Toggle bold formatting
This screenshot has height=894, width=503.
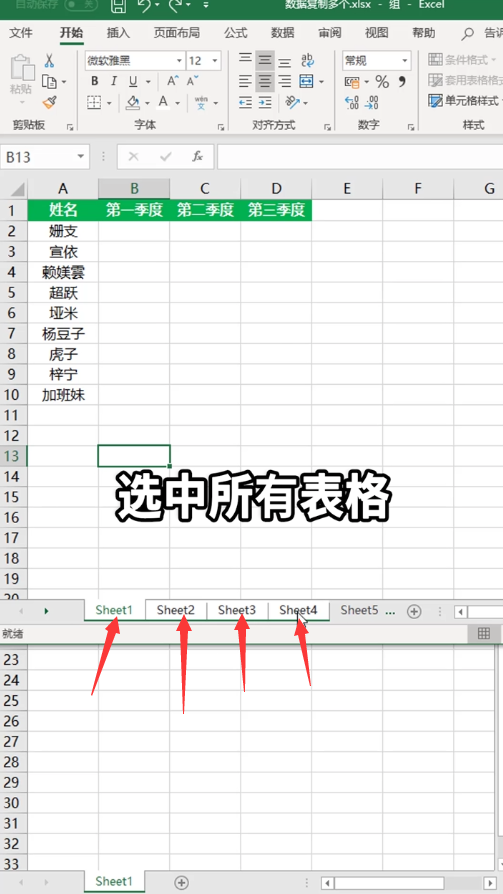point(95,81)
